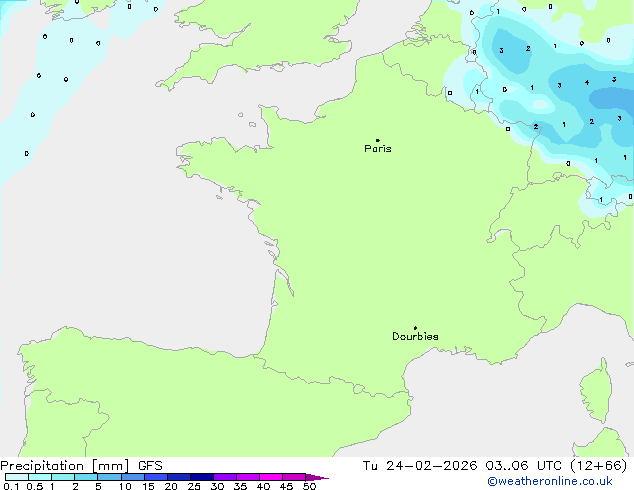Click the precipitation value 4 on map
Image resolution: width=634 pixels, height=490 pixels.
pos(587,82)
